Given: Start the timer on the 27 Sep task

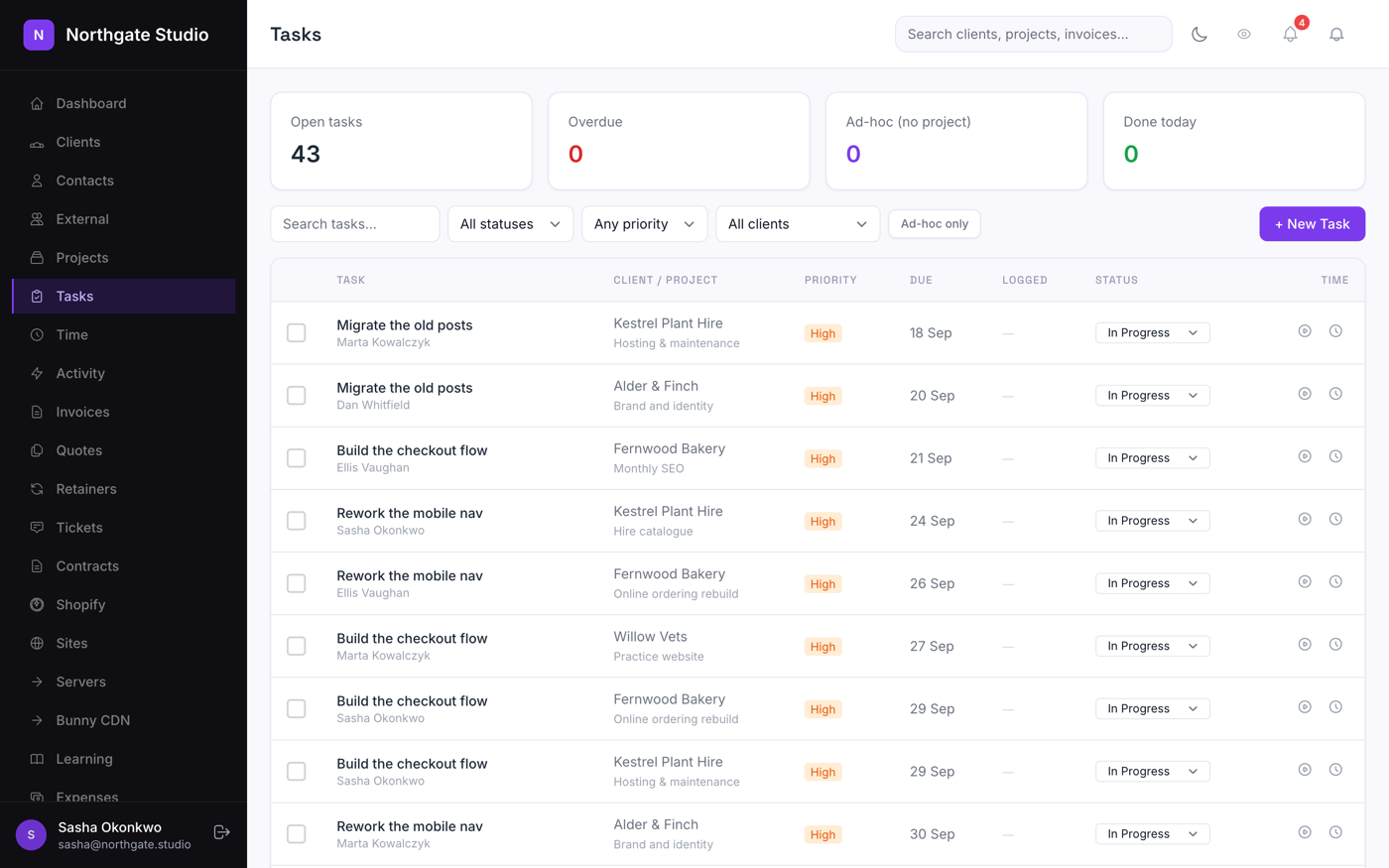Looking at the screenshot, I should point(1305,644).
